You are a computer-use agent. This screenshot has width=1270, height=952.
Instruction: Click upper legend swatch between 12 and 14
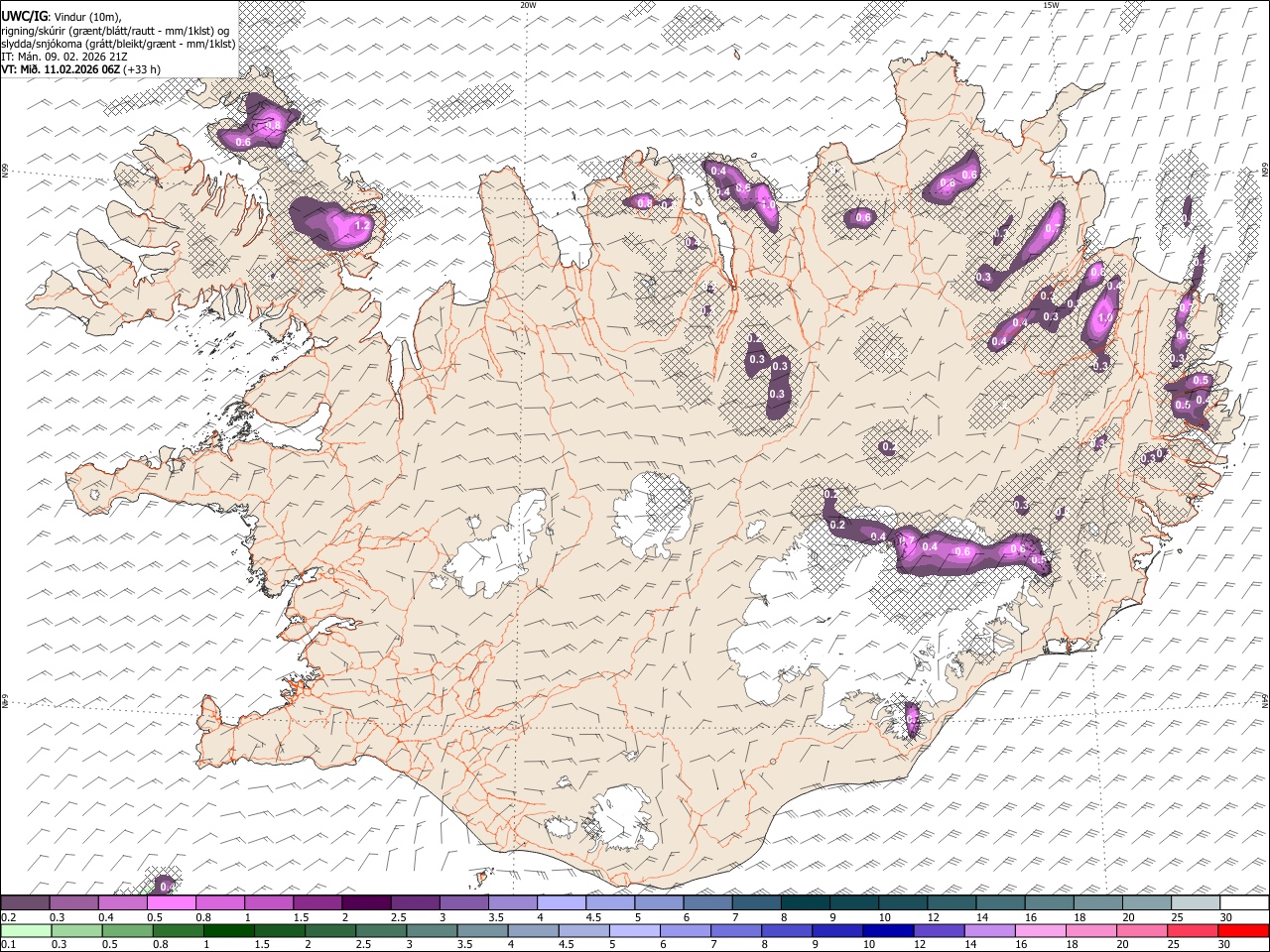coord(952,902)
